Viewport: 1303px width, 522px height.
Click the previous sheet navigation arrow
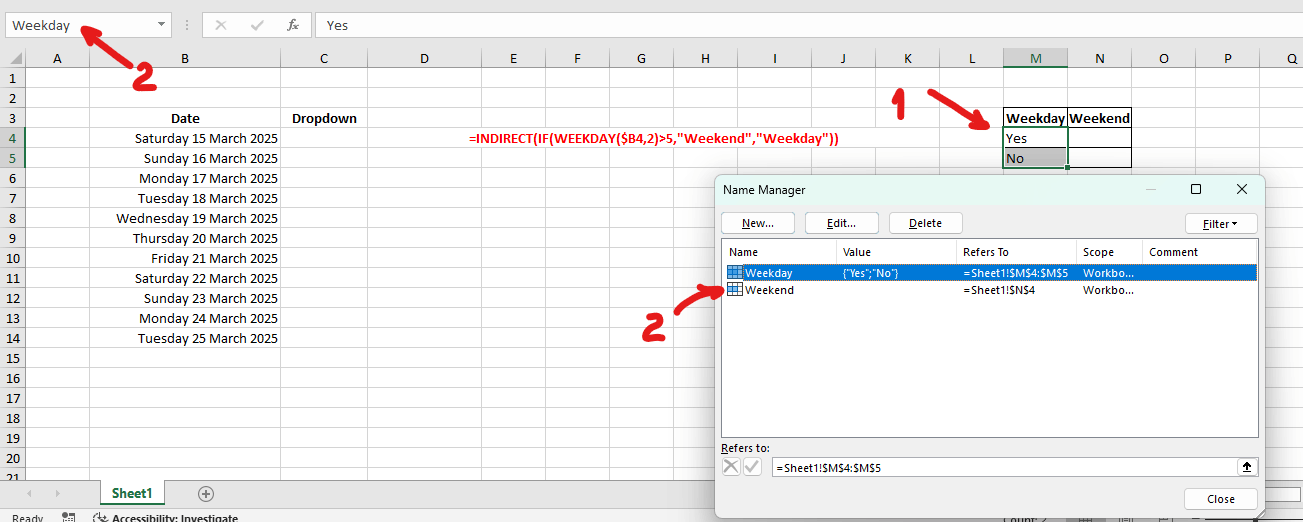[29, 493]
